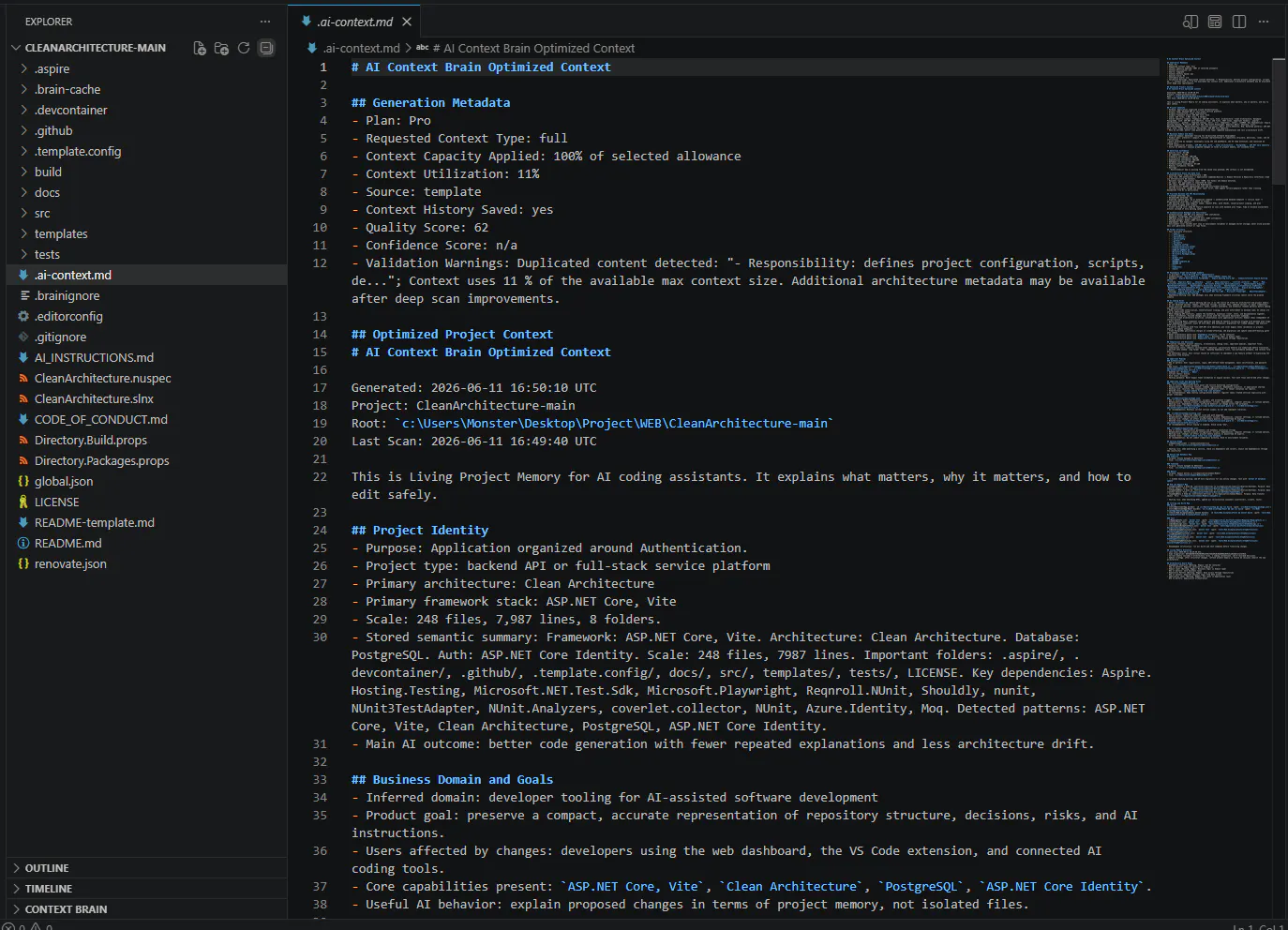Click the '## Project Identity' heading line
The image size is (1288, 930).
click(x=420, y=531)
